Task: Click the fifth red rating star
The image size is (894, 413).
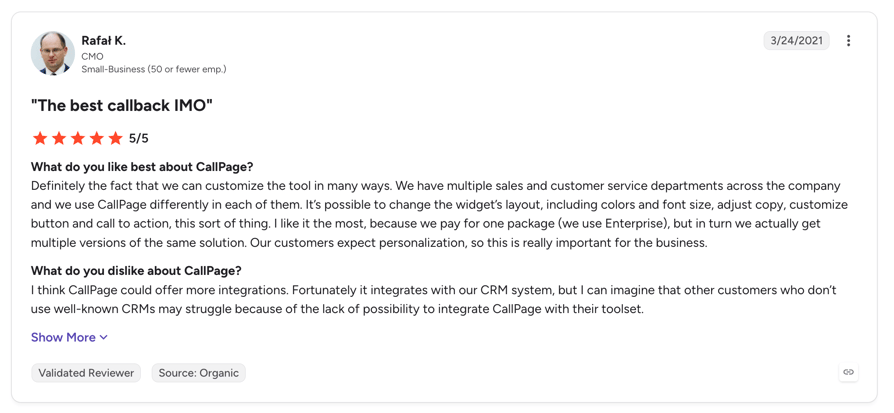Action: 115,138
